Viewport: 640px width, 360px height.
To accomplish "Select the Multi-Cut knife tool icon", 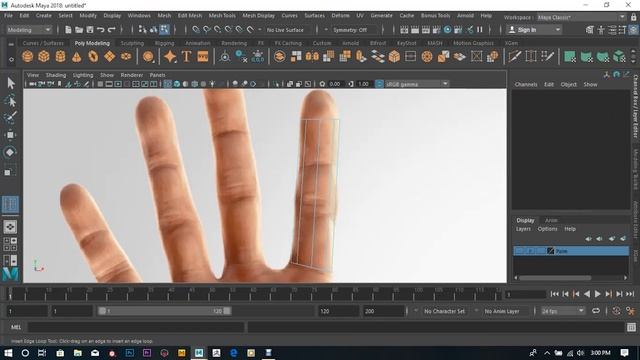I will (x=514, y=56).
